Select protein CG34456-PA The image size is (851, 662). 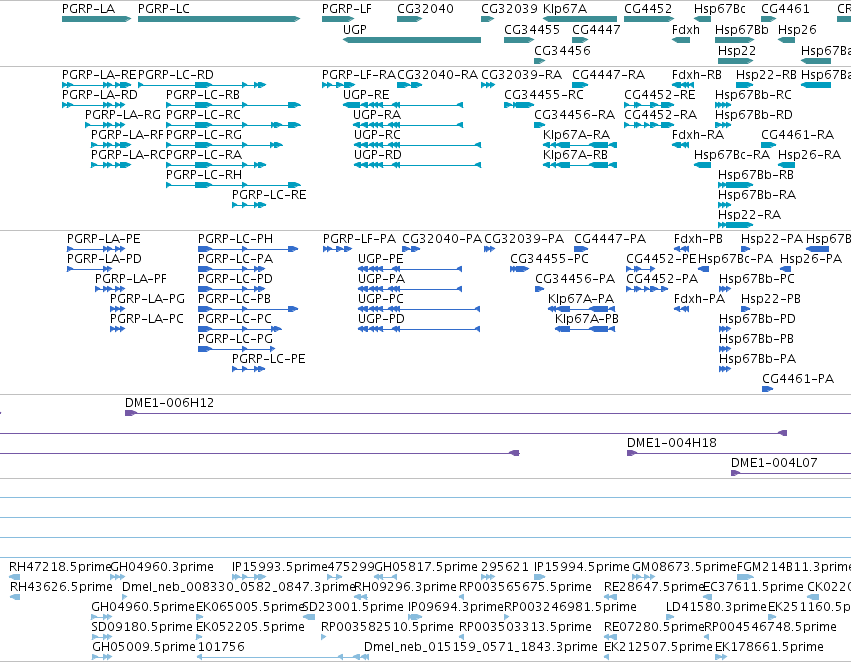[x=539, y=289]
